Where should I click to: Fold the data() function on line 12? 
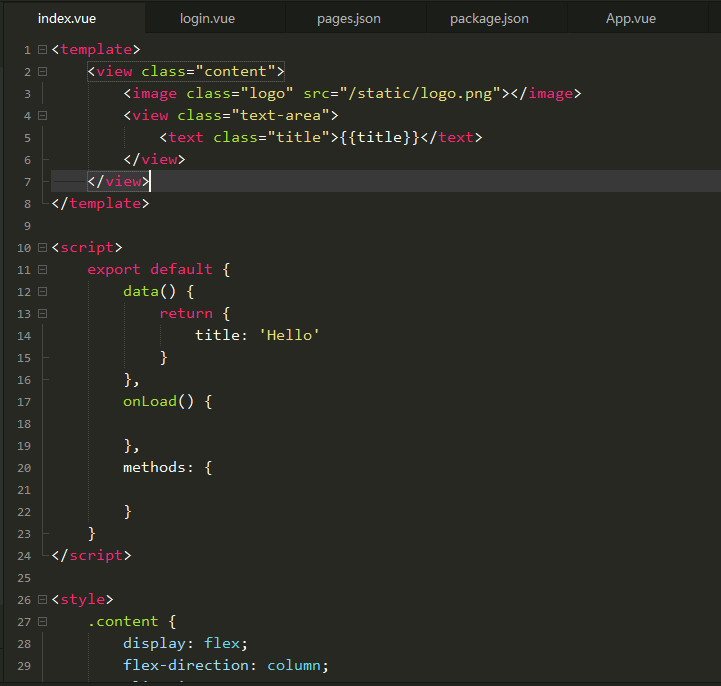(x=42, y=291)
